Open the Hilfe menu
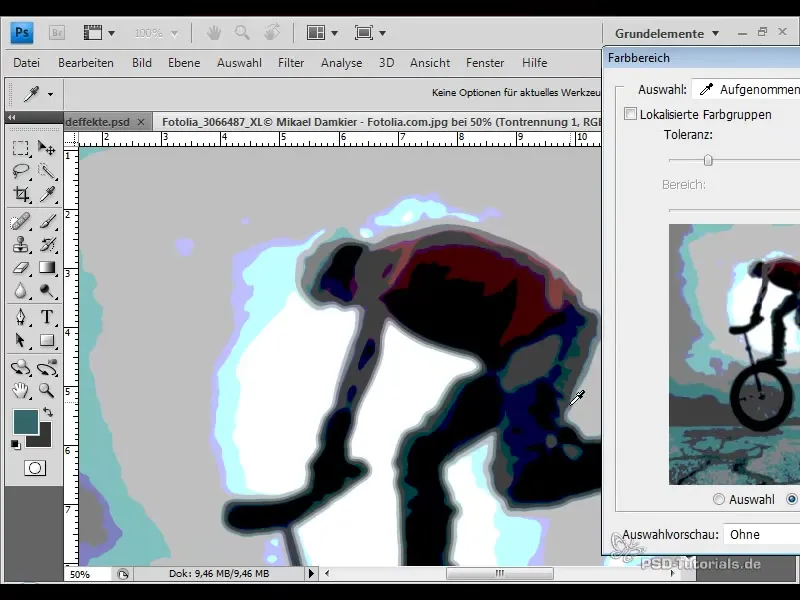Viewport: 800px width, 600px height. tap(534, 63)
